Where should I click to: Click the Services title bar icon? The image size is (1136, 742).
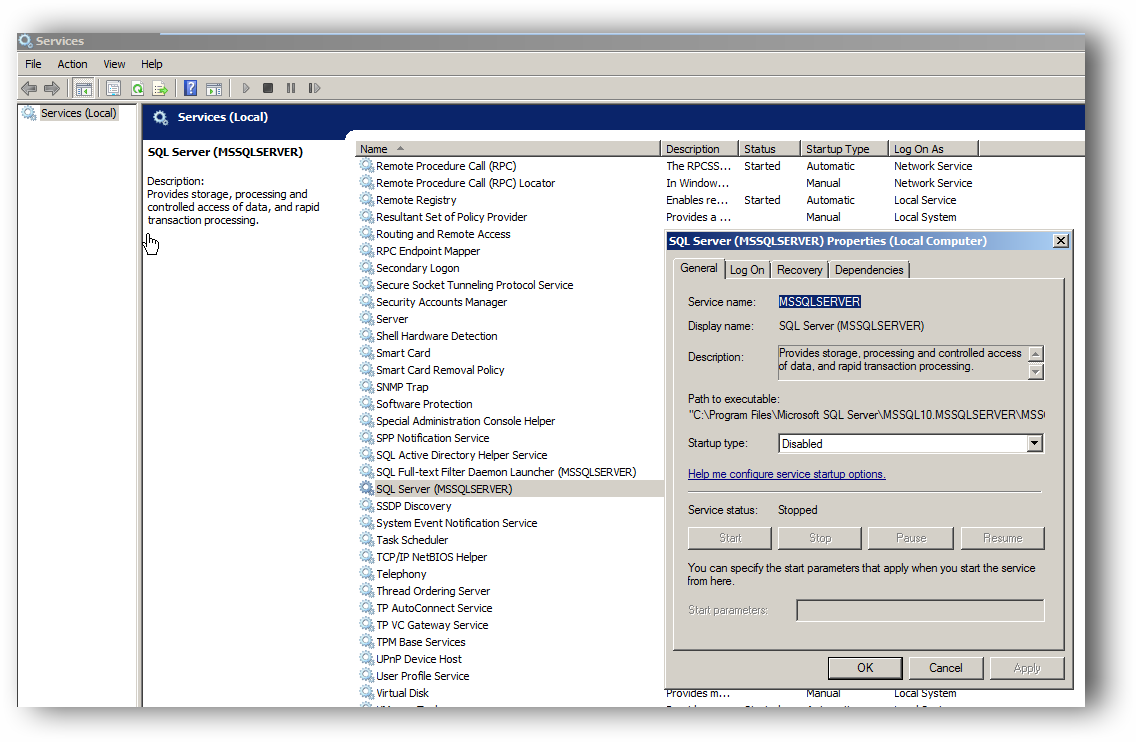coord(26,41)
